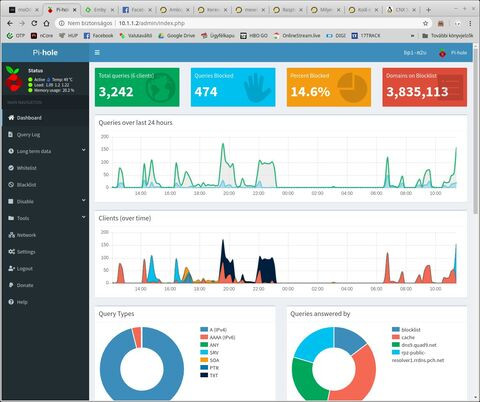
Task: Toggle the blocklist legend color swatch
Action: point(396,329)
